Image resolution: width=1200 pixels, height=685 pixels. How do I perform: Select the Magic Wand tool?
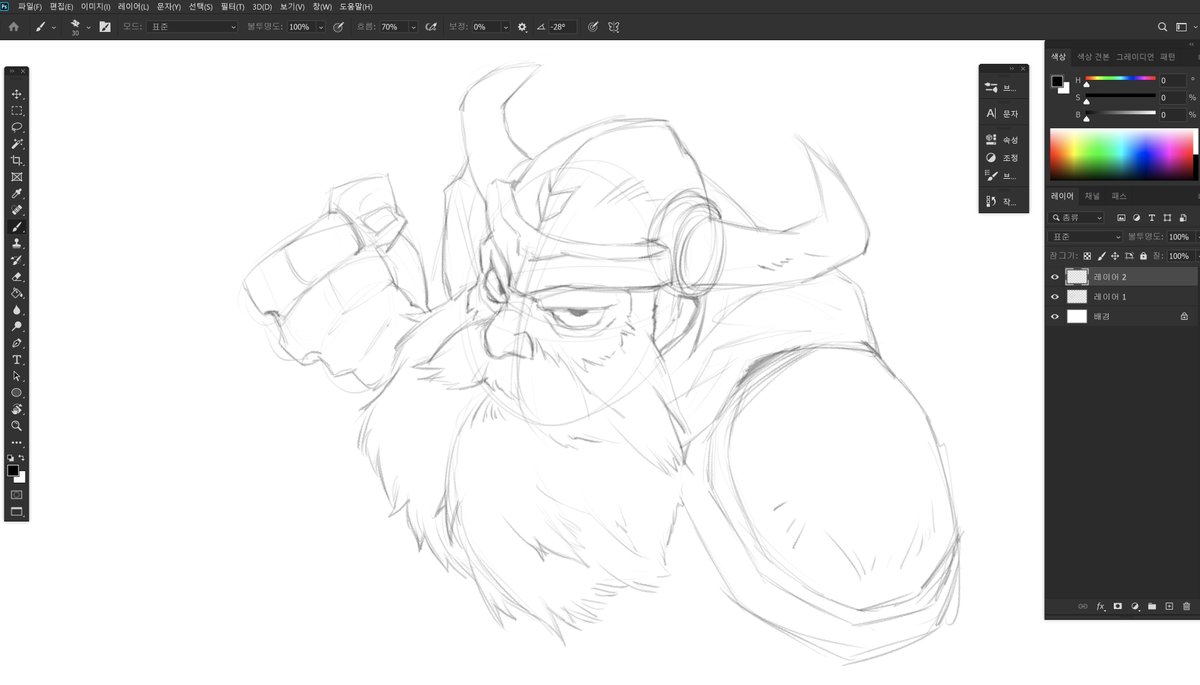click(x=17, y=144)
